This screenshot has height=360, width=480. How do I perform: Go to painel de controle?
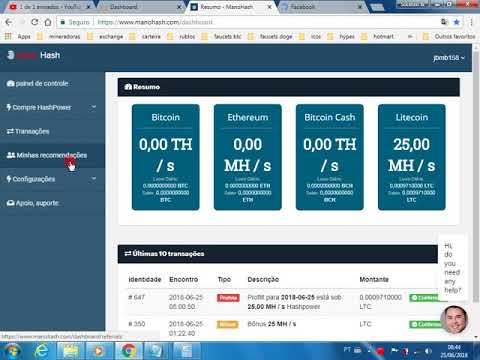click(x=52, y=84)
